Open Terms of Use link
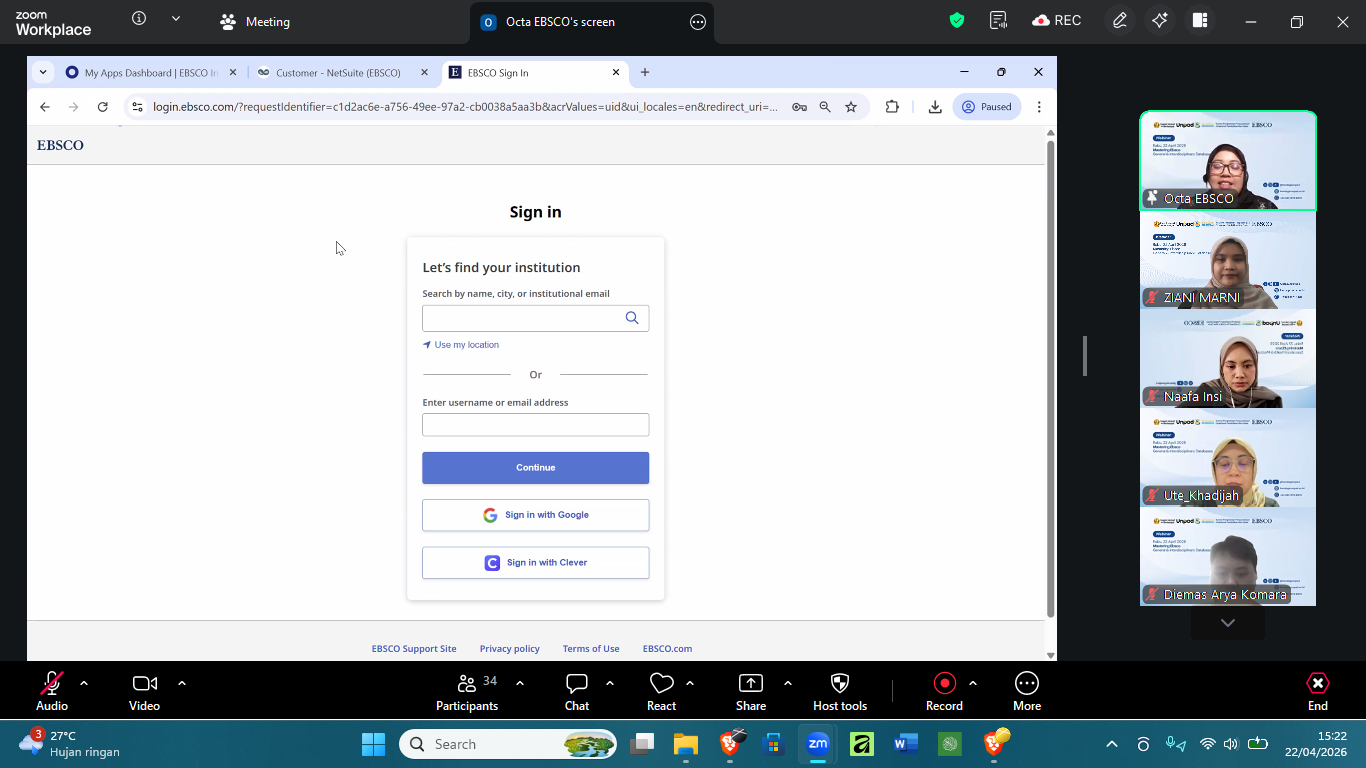1366x768 pixels. tap(591, 649)
